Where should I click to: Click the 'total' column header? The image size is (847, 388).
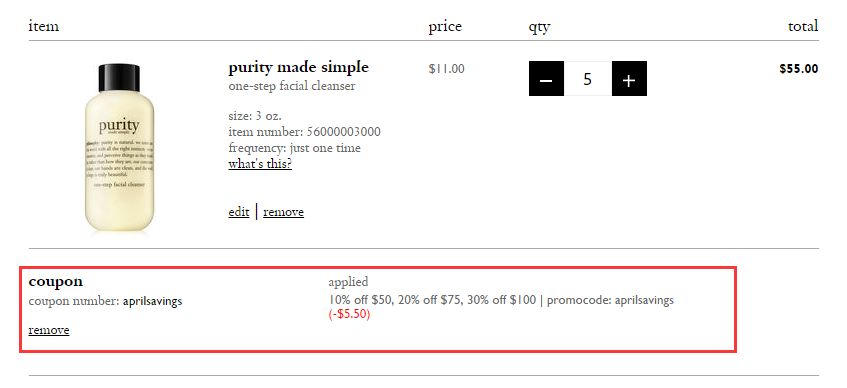point(803,26)
